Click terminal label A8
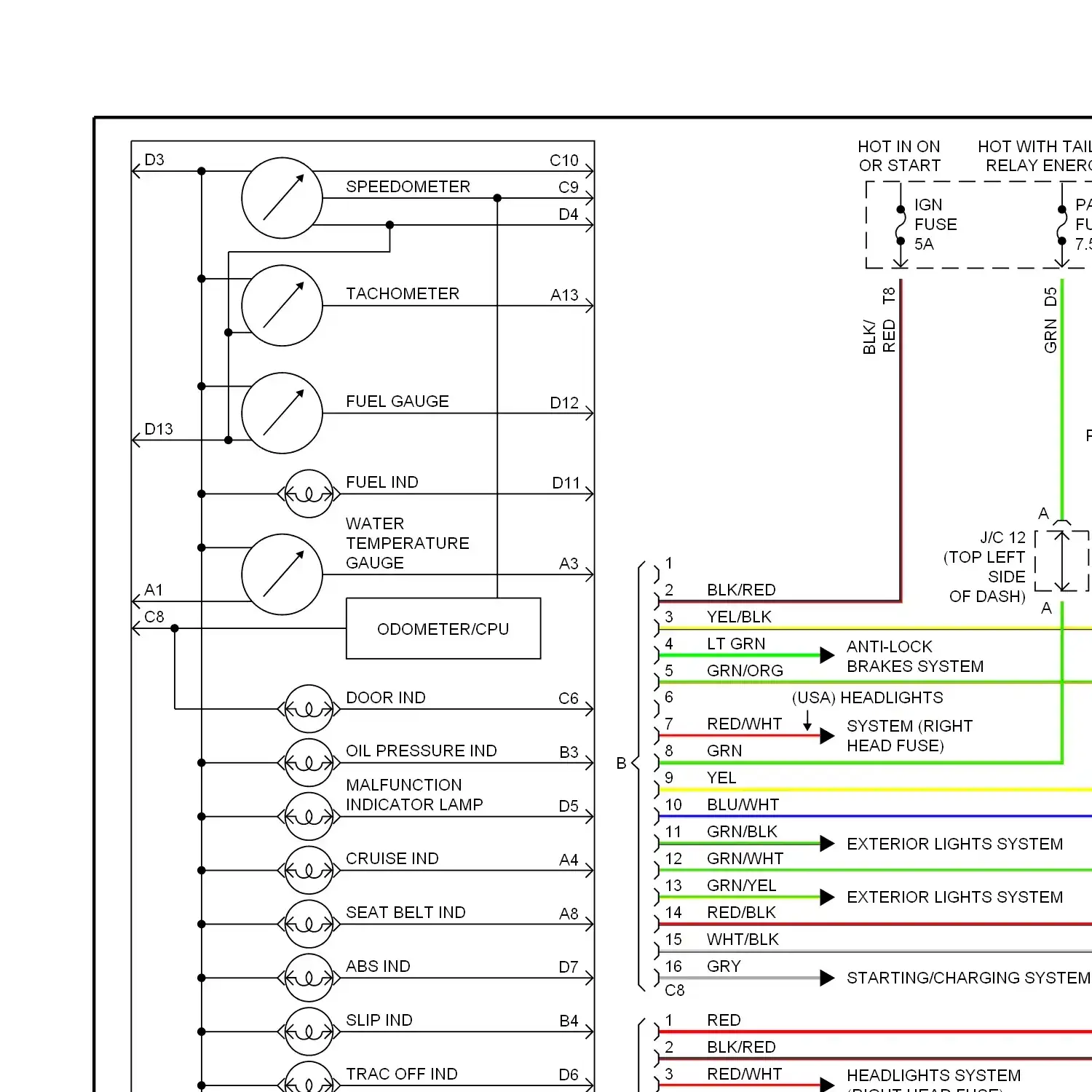This screenshot has width=1092, height=1092. pos(569,914)
